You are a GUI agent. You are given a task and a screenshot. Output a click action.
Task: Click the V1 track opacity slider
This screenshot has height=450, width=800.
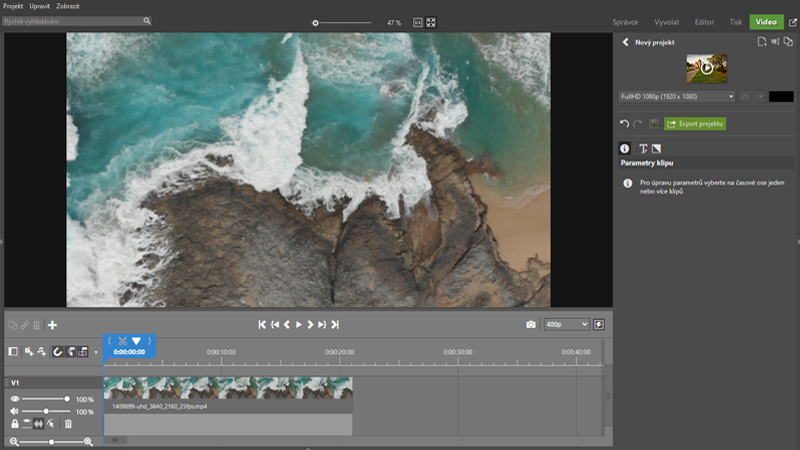pos(45,399)
